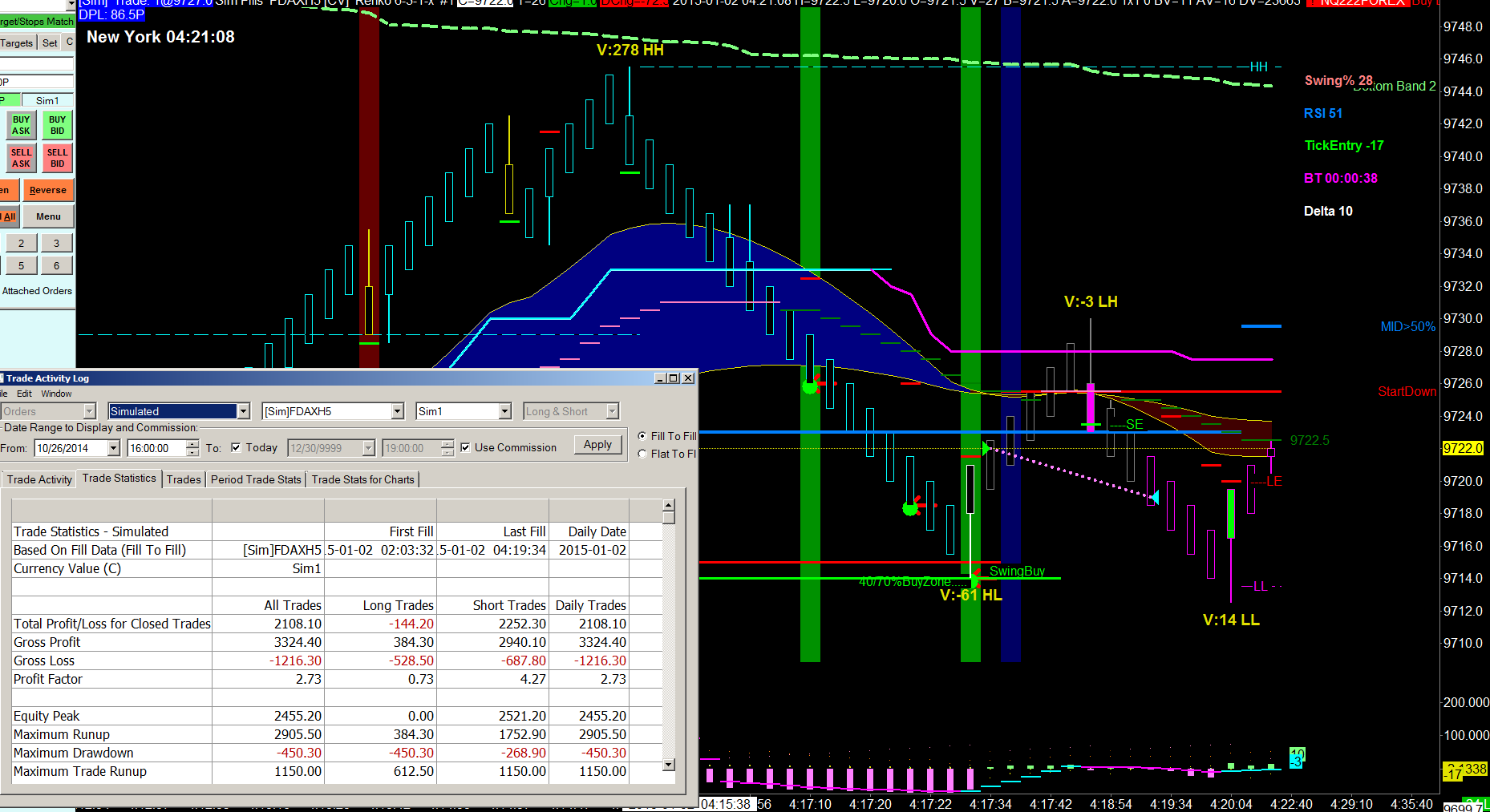Viewport: 1490px width, 812px height.
Task: Click the V:278 HH swing label
Action: point(630,50)
